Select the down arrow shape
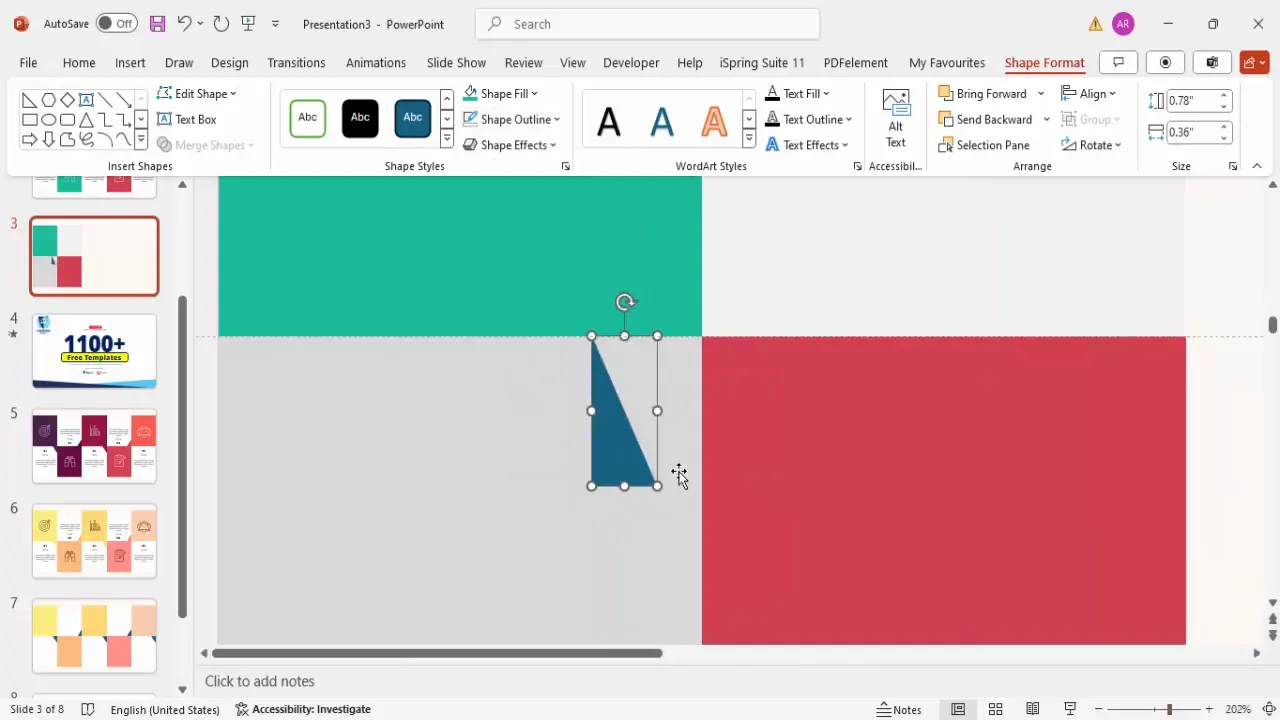The height and width of the screenshot is (720, 1280). coord(48,139)
